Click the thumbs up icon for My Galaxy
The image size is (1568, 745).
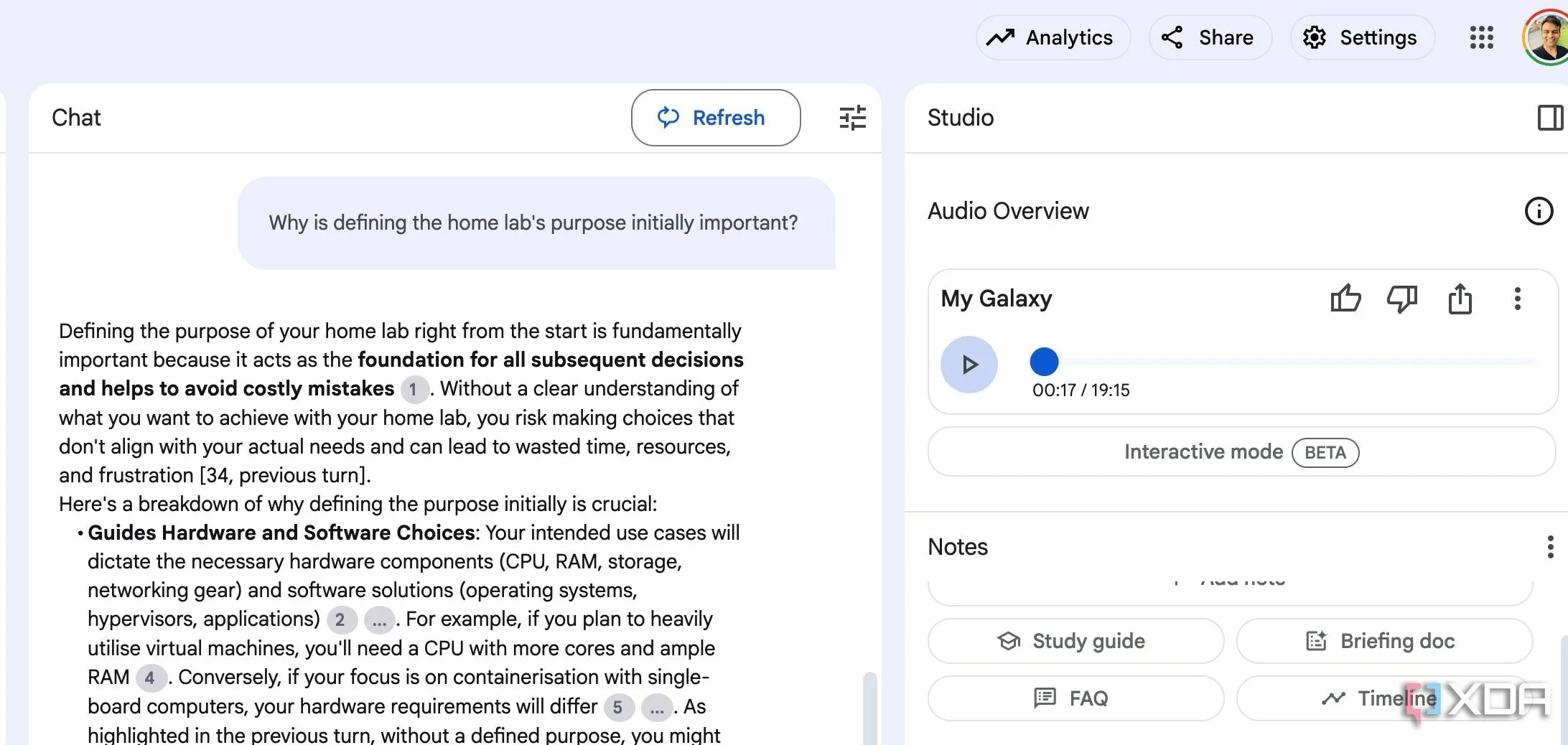(x=1345, y=299)
